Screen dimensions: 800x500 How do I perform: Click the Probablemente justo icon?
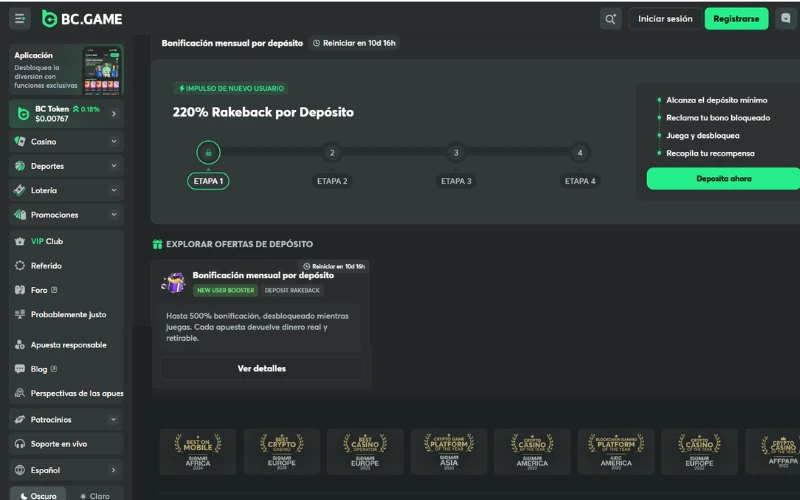point(20,314)
